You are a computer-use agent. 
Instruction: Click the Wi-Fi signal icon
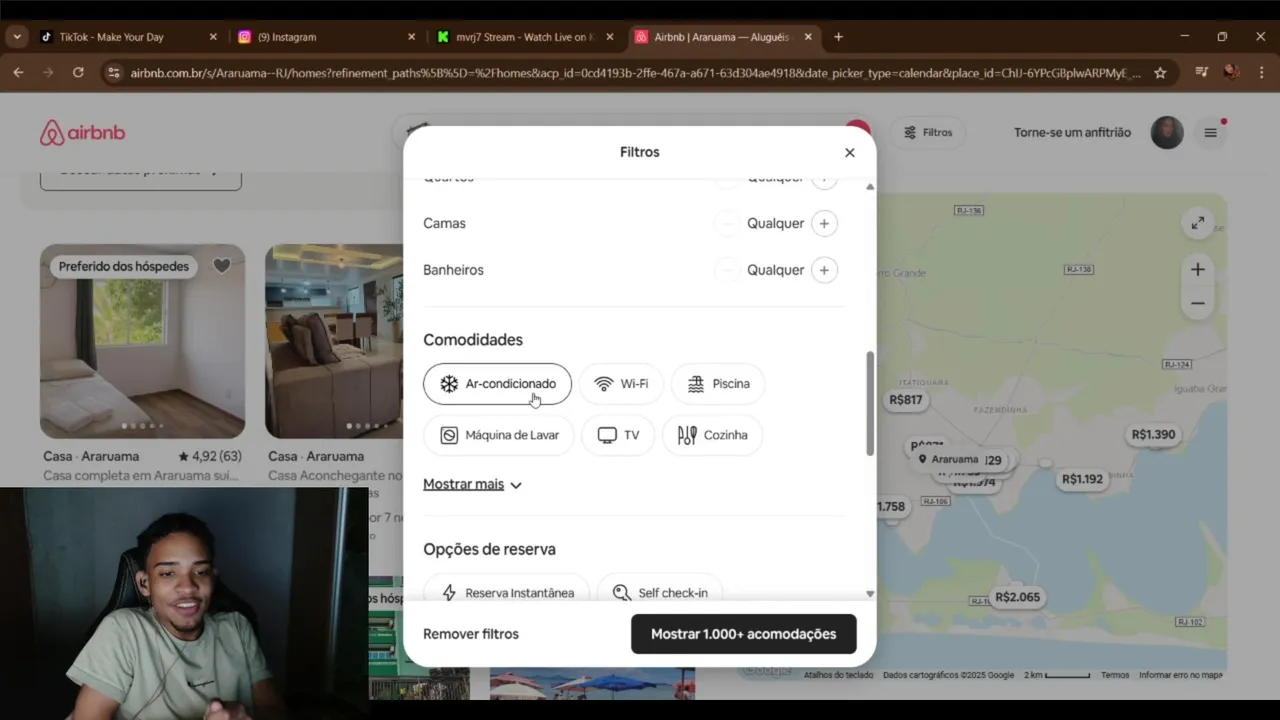point(603,384)
